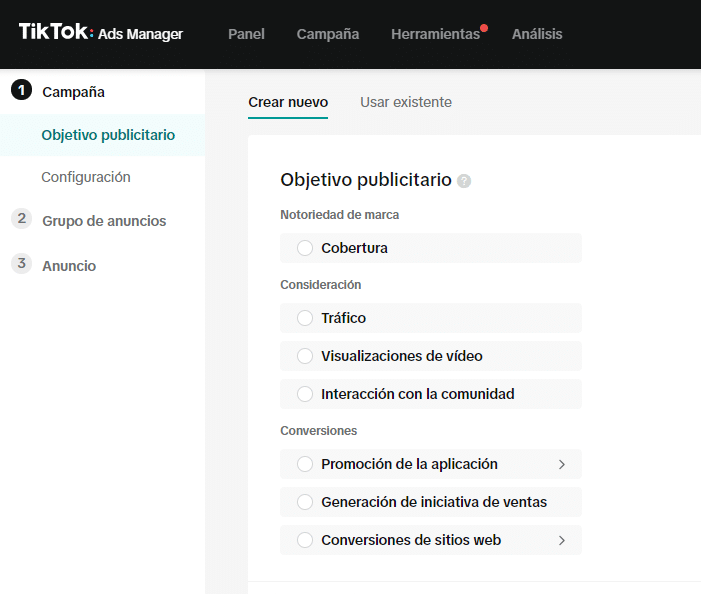Click the Tráfico option label

coord(343,318)
